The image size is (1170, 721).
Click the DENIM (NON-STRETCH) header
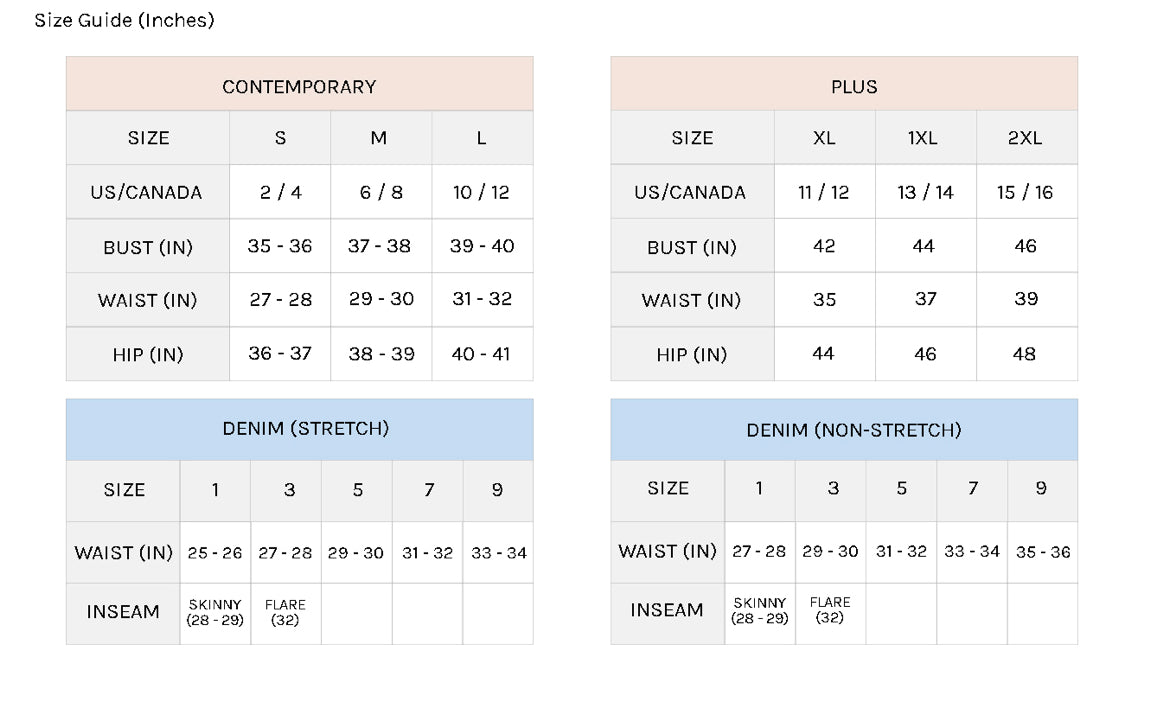coord(853,430)
